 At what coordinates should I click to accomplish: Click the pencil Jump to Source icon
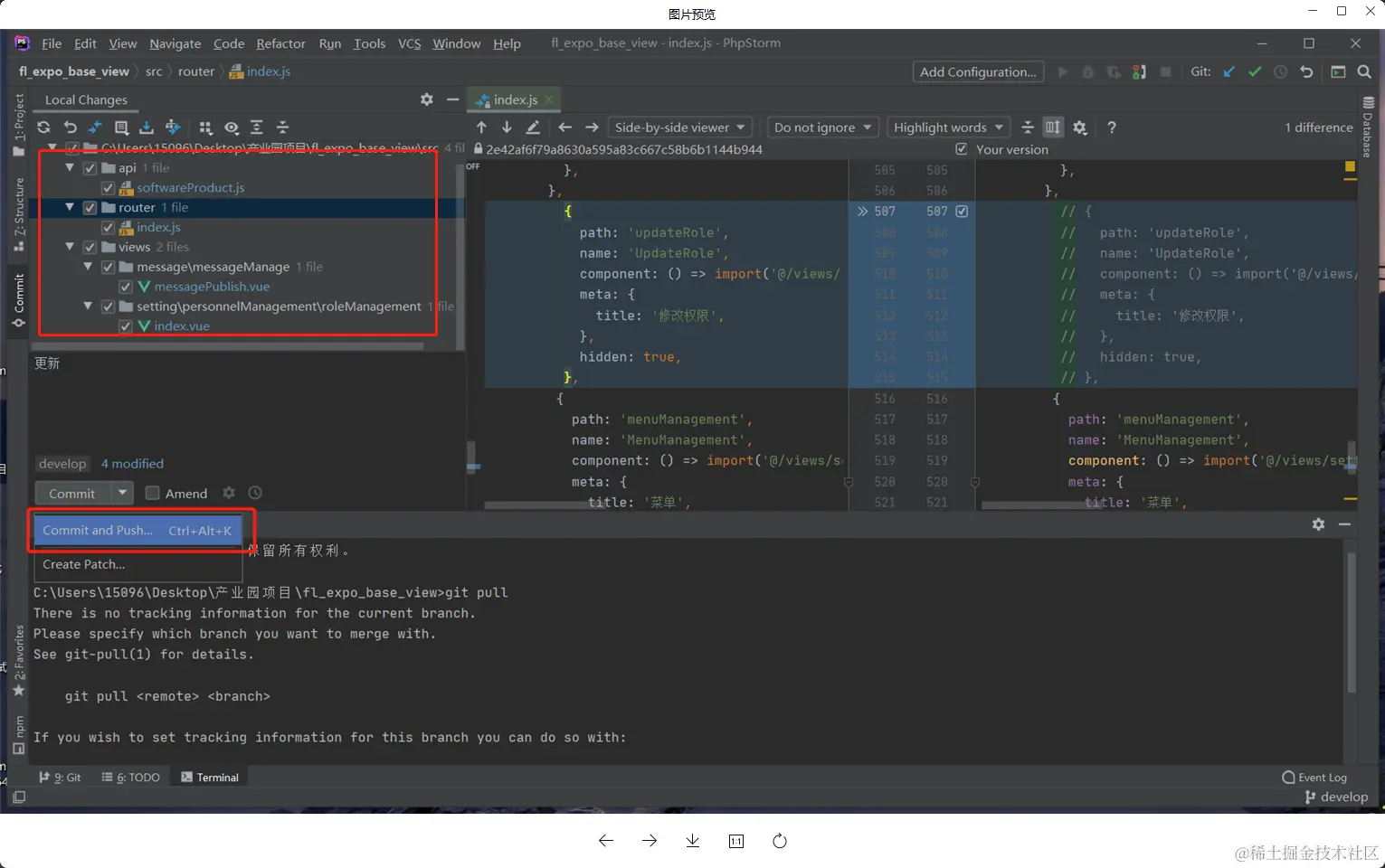(533, 127)
